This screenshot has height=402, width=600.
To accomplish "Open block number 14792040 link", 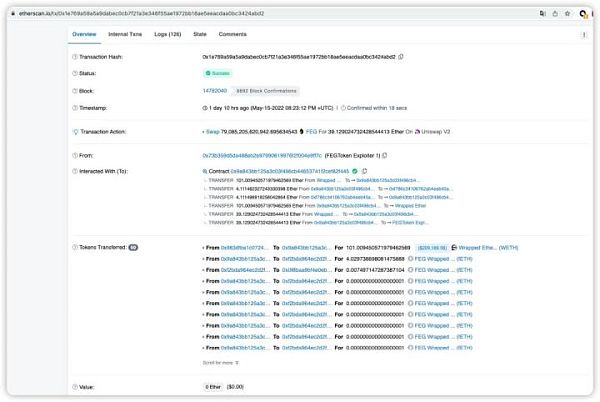I will pos(217,90).
